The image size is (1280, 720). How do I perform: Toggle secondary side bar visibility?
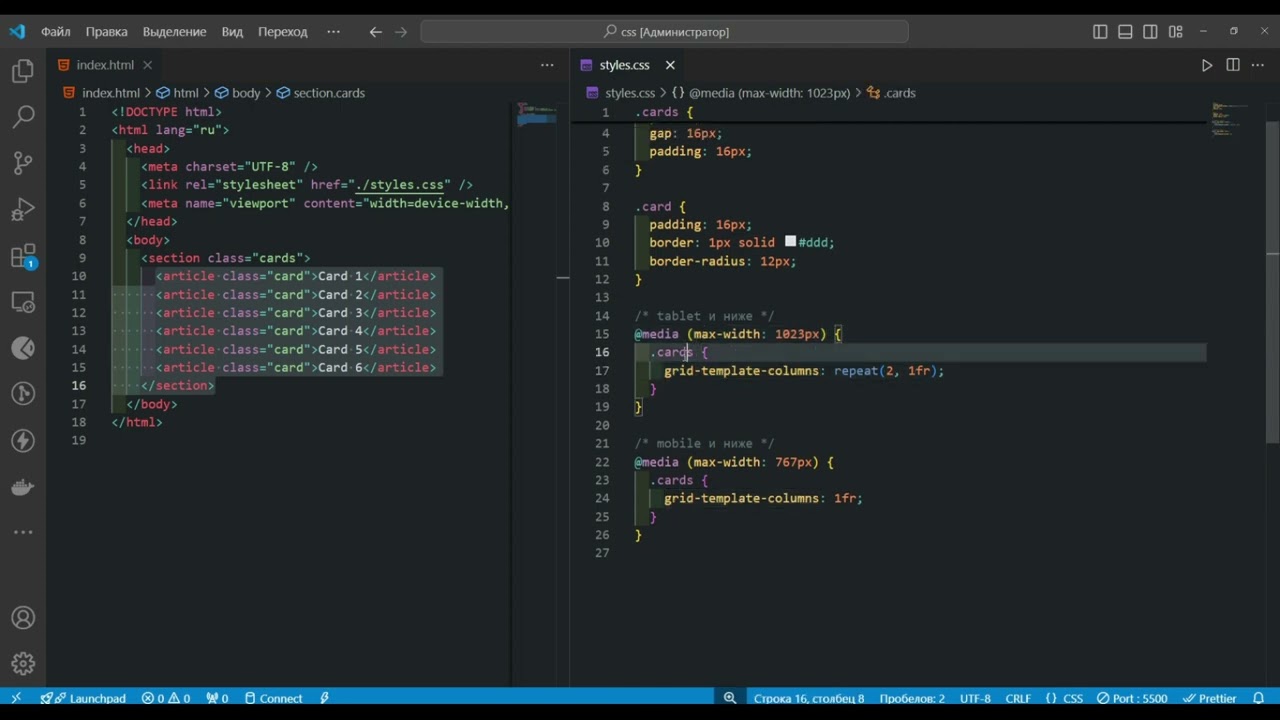click(x=1151, y=32)
